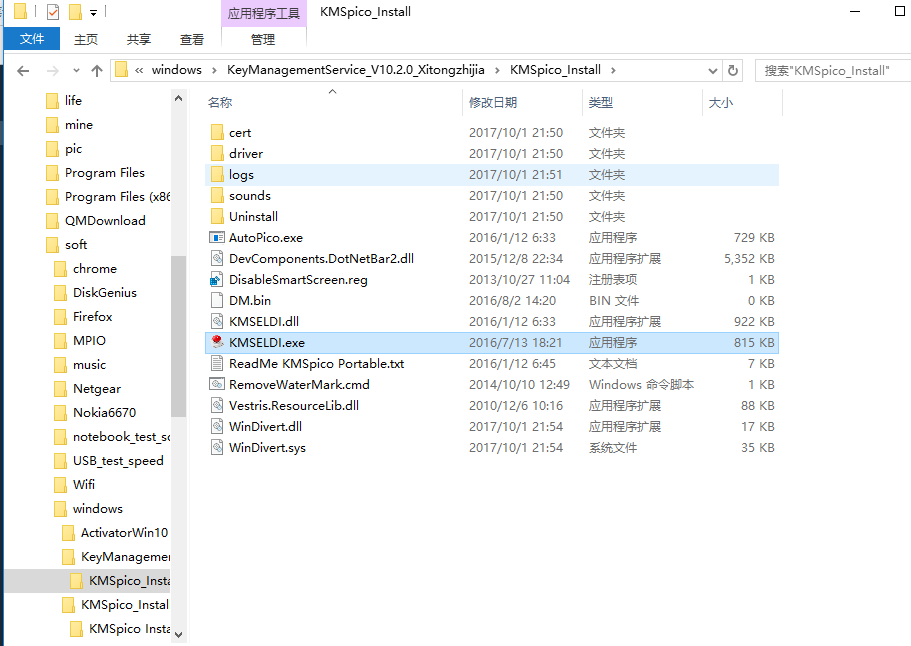This screenshot has width=911, height=646.
Task: Select DiskGenius folder in navigation tree
Action: [105, 293]
